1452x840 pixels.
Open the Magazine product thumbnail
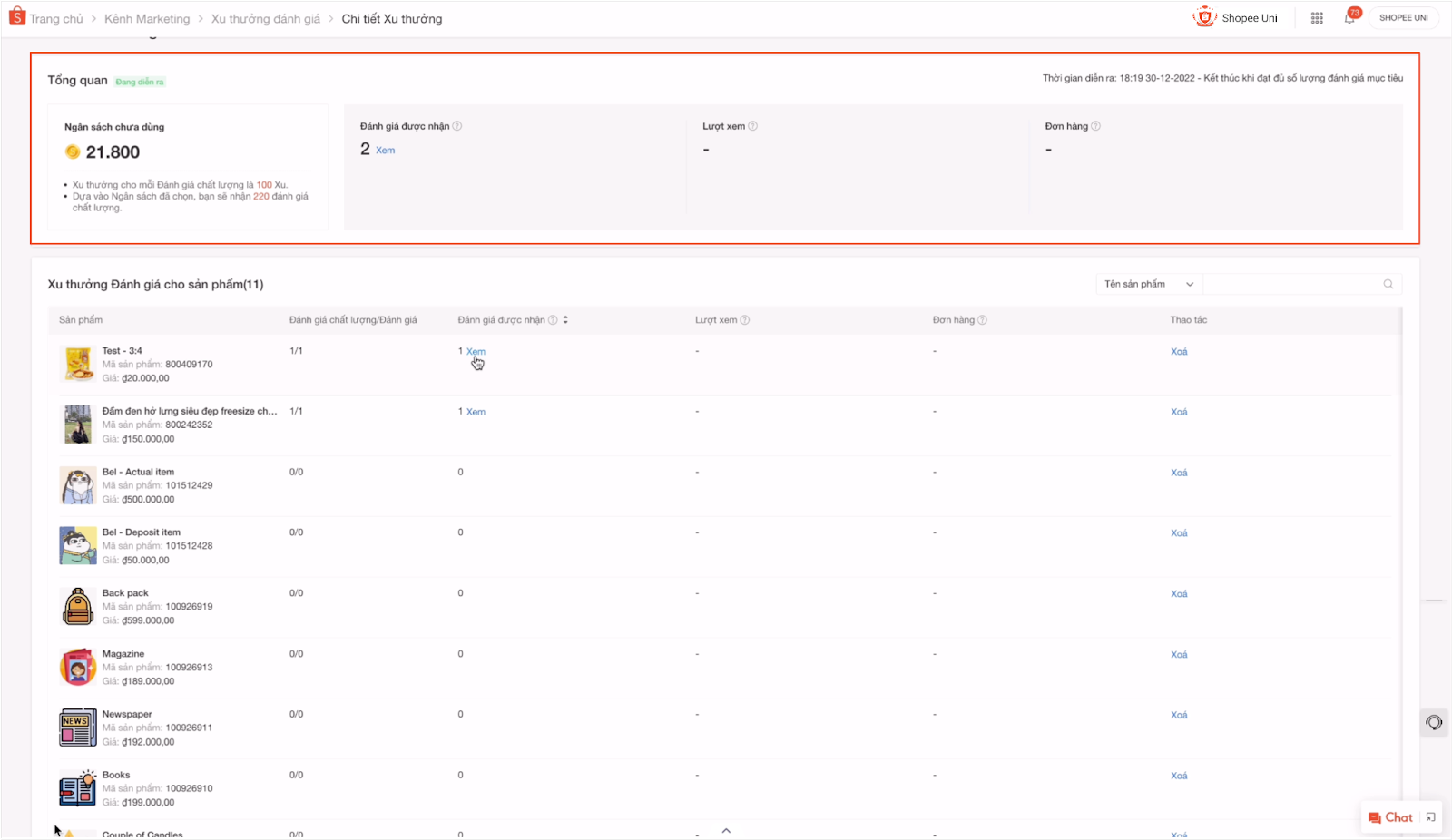[78, 668]
